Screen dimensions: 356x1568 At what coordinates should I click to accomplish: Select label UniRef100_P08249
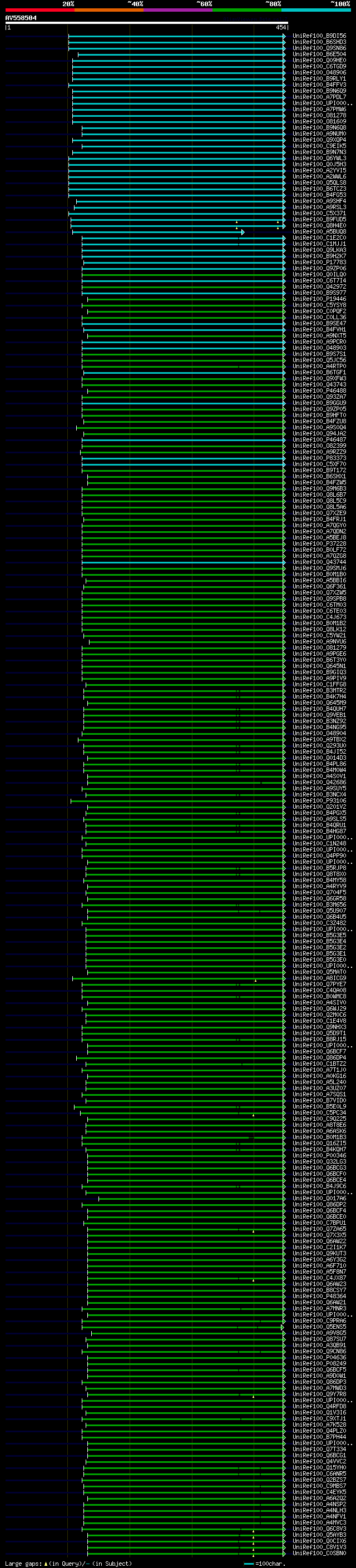point(319,1363)
